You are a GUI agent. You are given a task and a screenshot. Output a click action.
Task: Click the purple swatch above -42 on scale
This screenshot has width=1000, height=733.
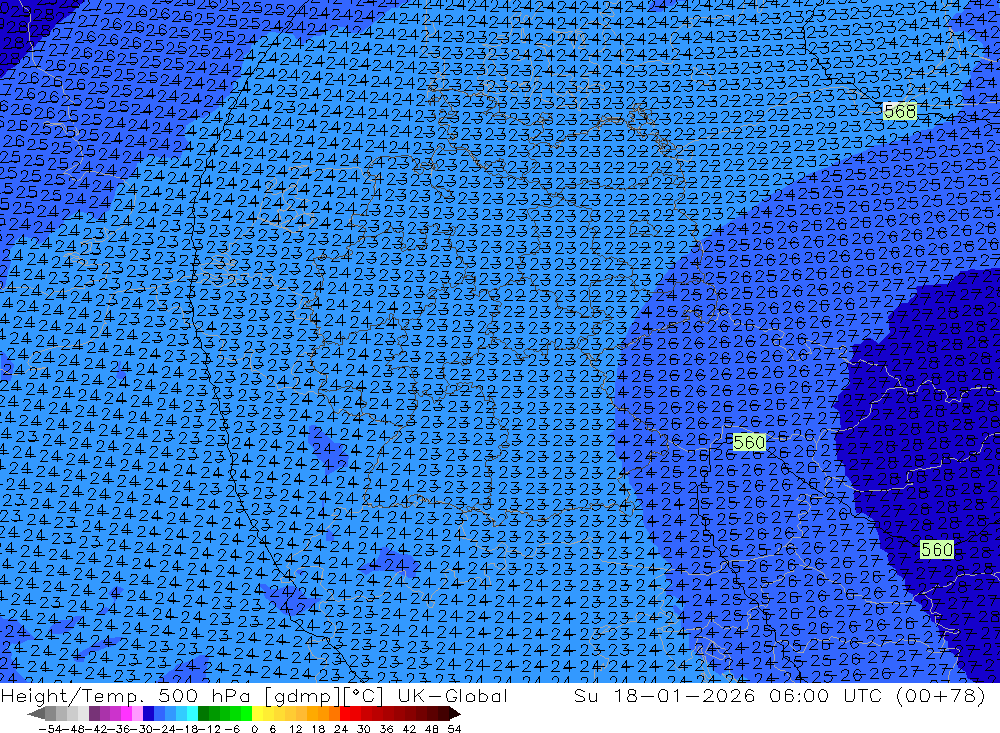click(94, 713)
